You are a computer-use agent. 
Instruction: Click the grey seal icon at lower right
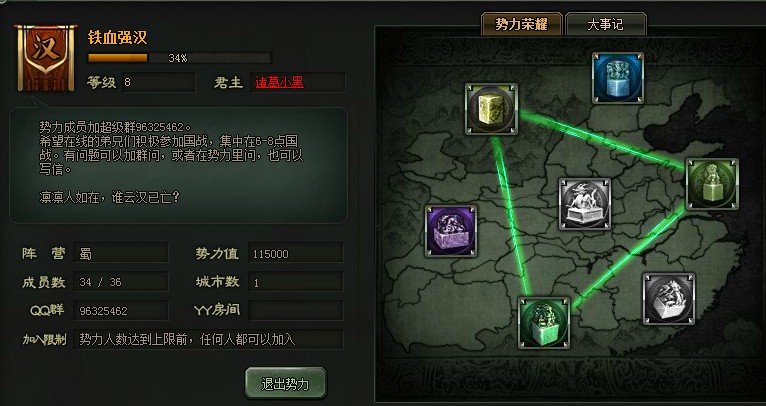click(669, 299)
